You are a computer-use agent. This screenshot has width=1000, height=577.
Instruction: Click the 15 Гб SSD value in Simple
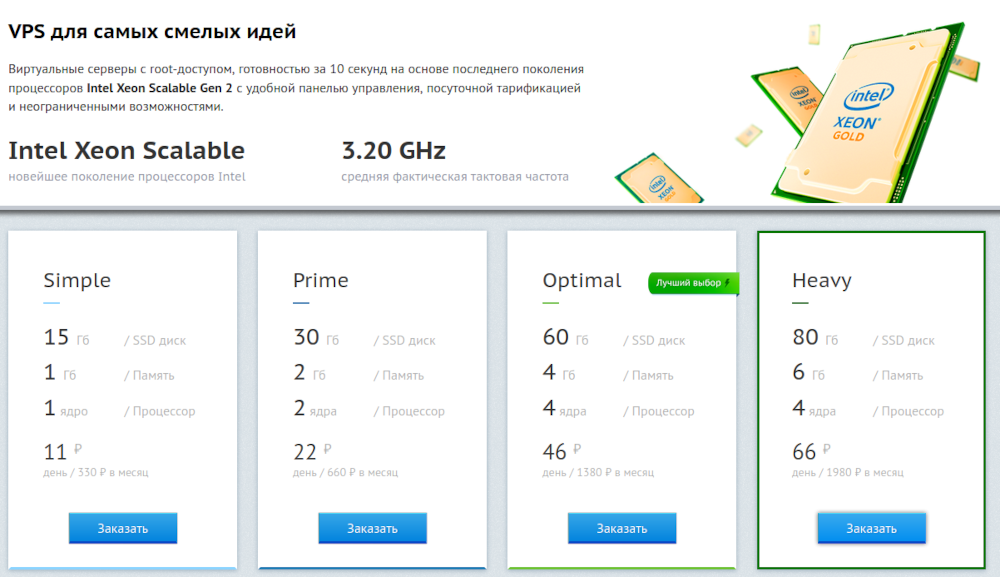[x=66, y=337]
